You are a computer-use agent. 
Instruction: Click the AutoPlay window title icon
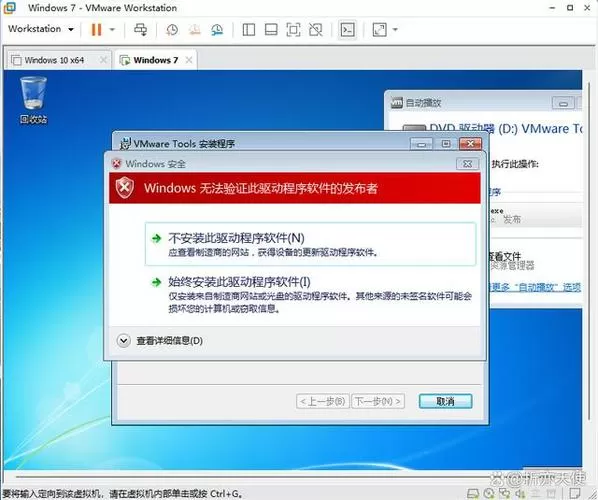click(397, 103)
